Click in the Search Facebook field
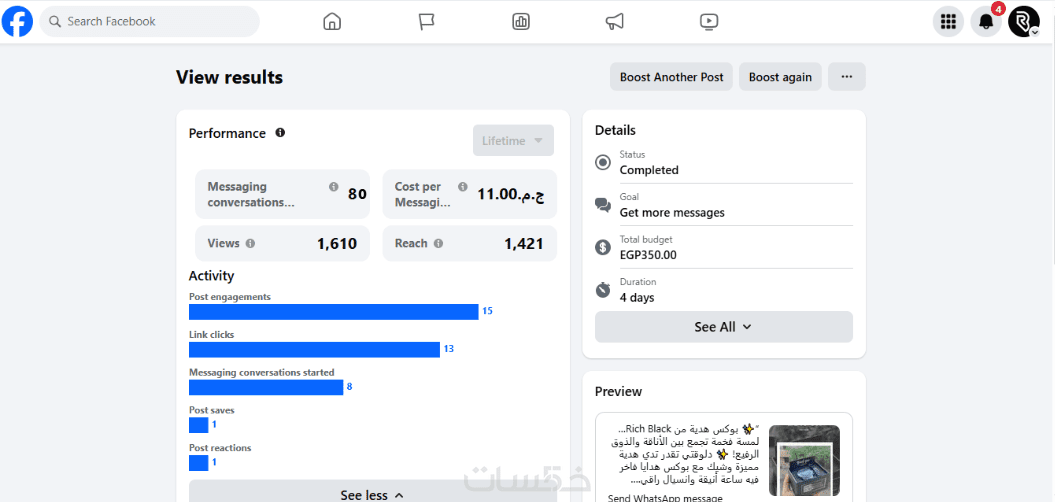Image resolution: width=1055 pixels, height=502 pixels. pyautogui.click(x=150, y=21)
